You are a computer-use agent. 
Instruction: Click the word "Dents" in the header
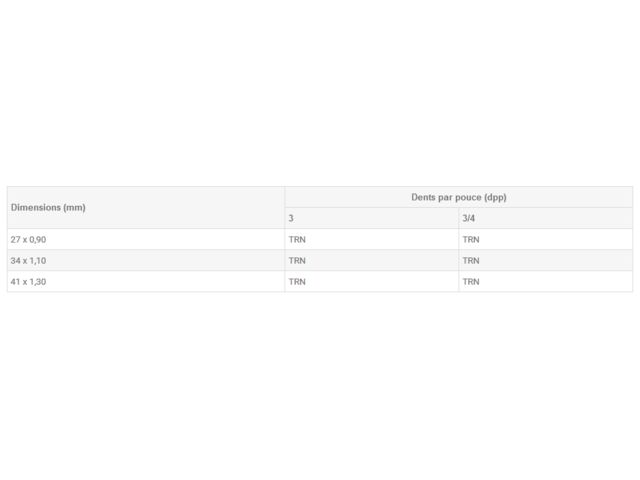click(x=424, y=197)
